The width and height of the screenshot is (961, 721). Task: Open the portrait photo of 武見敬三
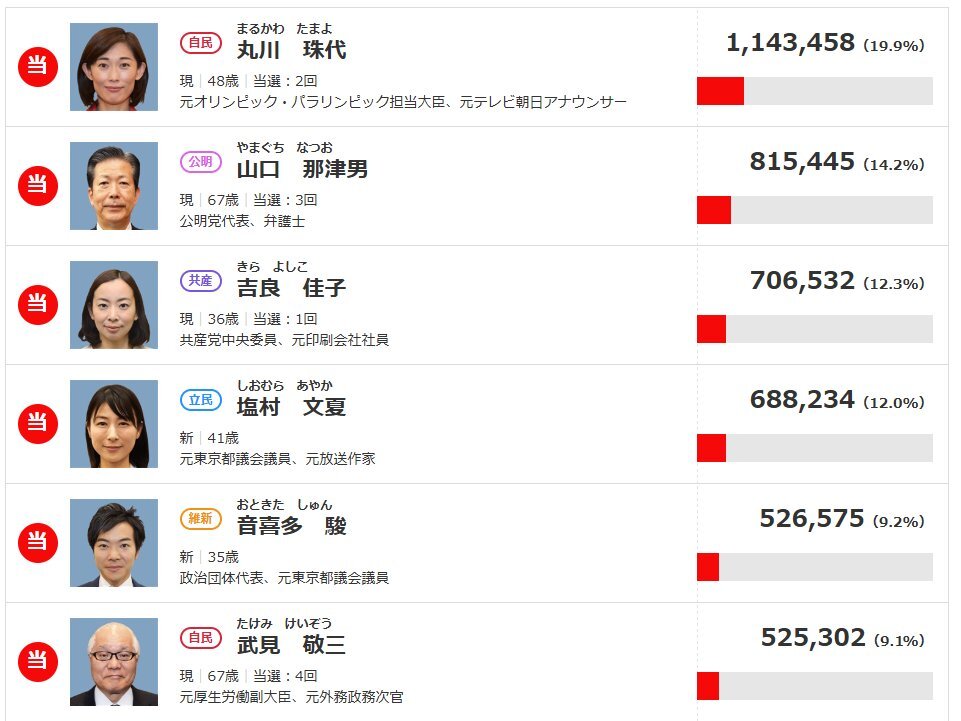pos(114,662)
